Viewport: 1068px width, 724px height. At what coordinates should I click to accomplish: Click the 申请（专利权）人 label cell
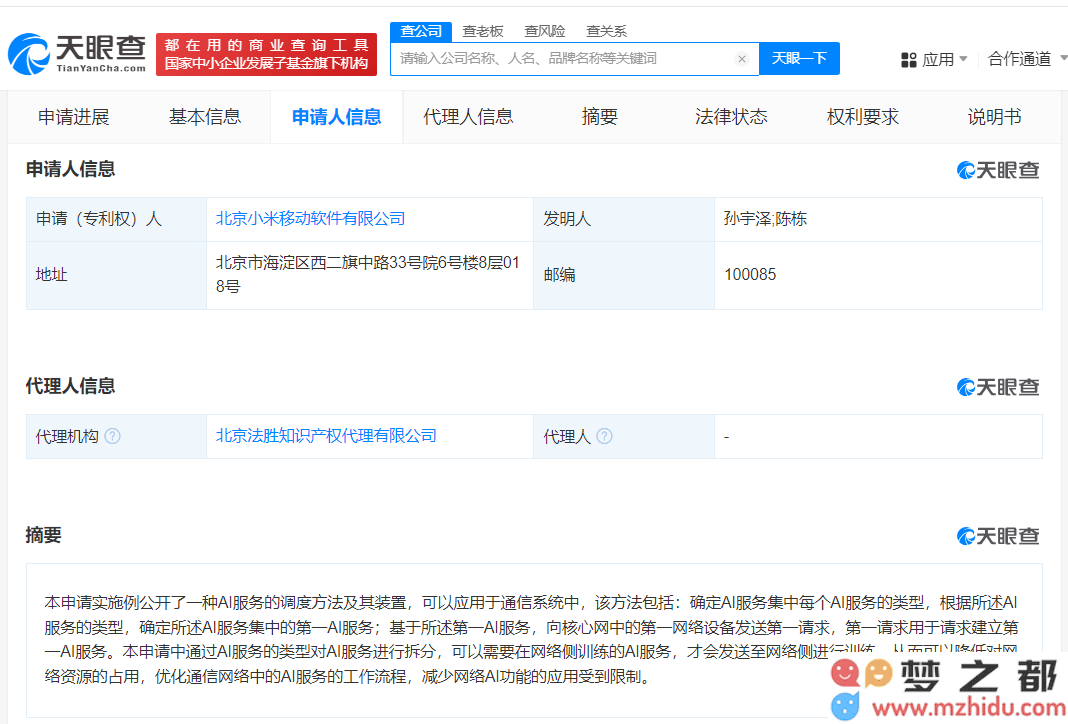[116, 219]
